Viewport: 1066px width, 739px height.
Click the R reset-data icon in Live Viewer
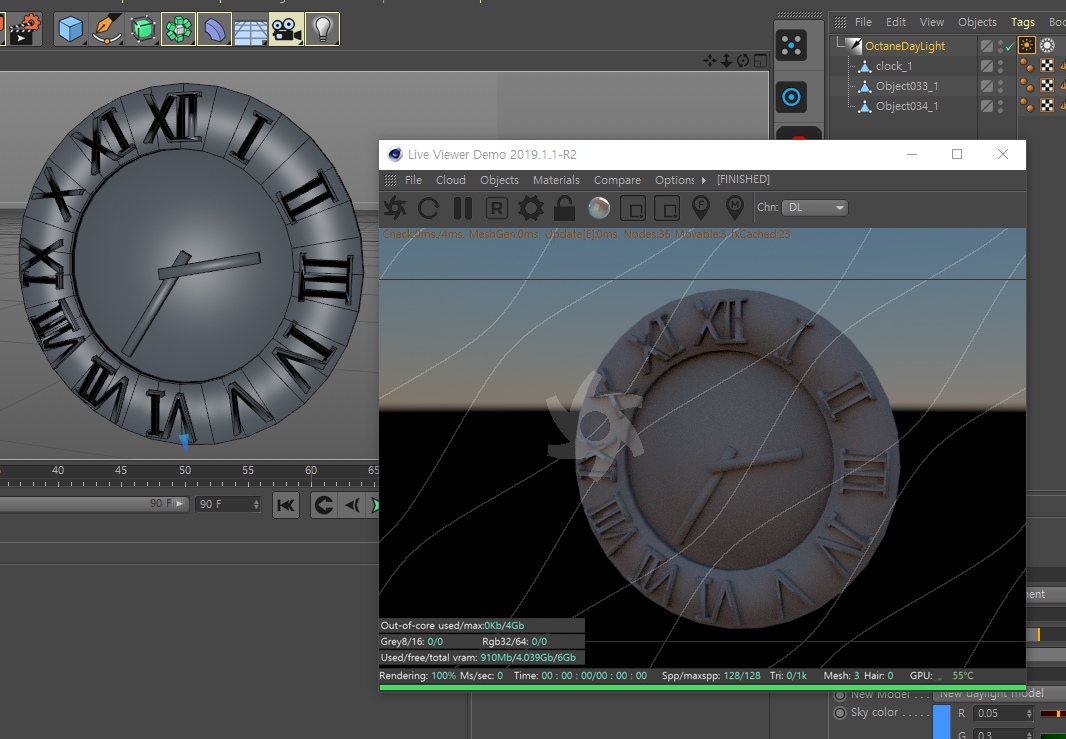click(x=497, y=208)
